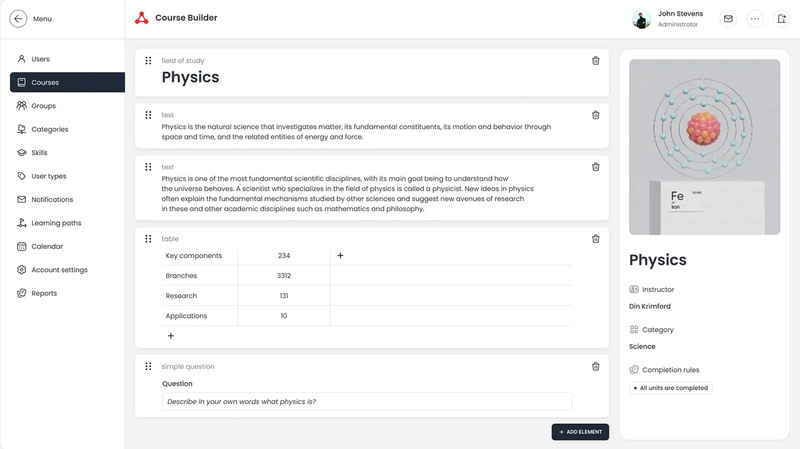Open the three-dots more options menu
The height and width of the screenshot is (449, 800).
(755, 18)
